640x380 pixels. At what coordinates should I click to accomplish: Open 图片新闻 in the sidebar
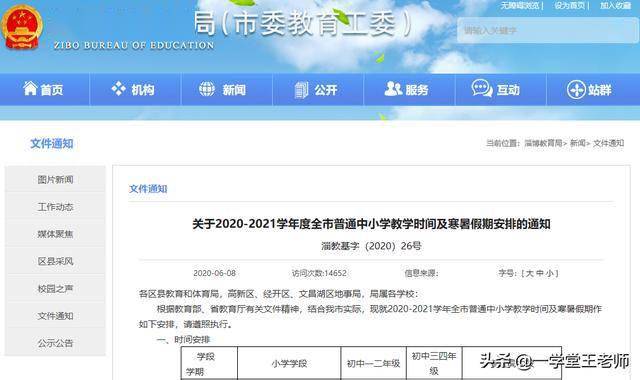tap(55, 179)
